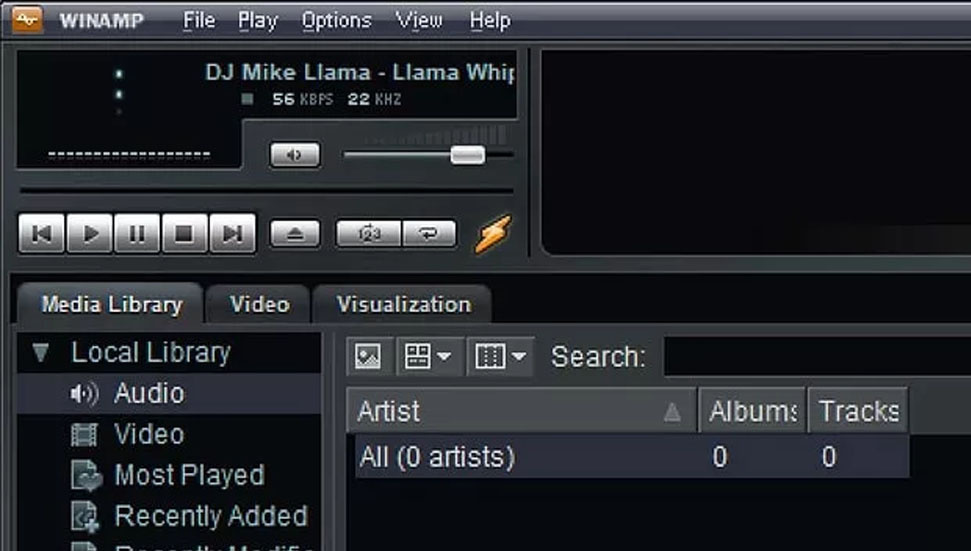Collapse the Local Library tree
The width and height of the screenshot is (971, 551).
point(41,352)
